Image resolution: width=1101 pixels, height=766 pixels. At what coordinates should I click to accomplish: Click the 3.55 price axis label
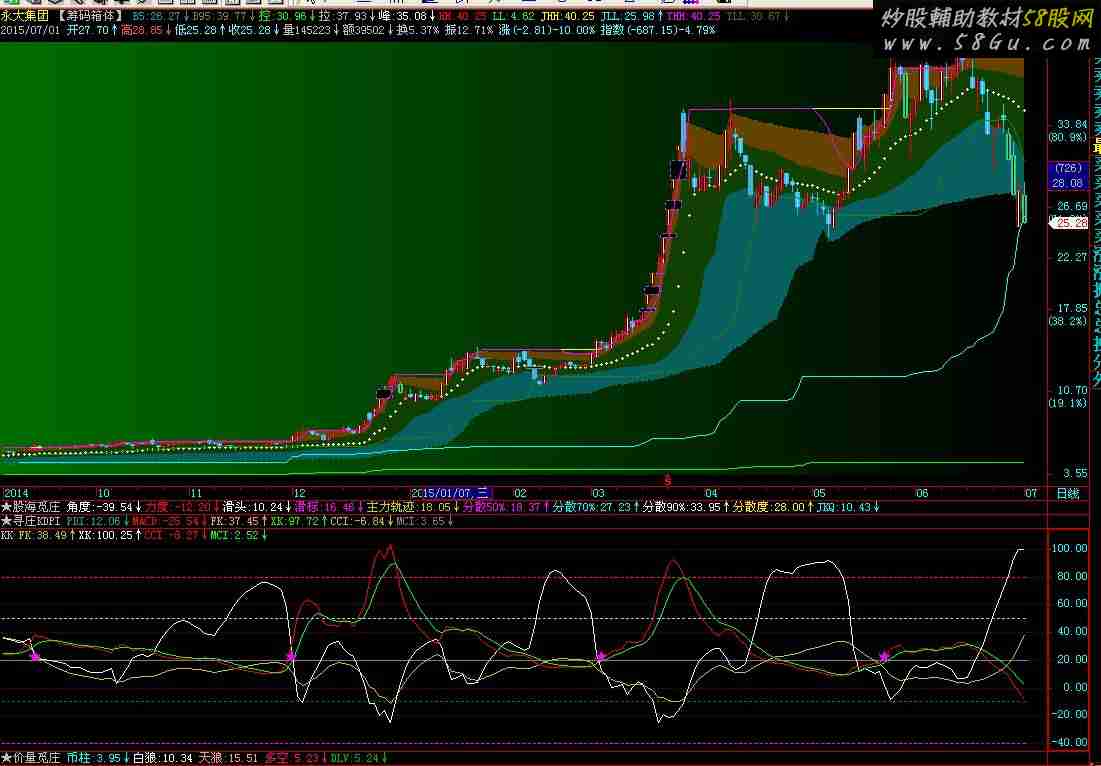[1075, 473]
